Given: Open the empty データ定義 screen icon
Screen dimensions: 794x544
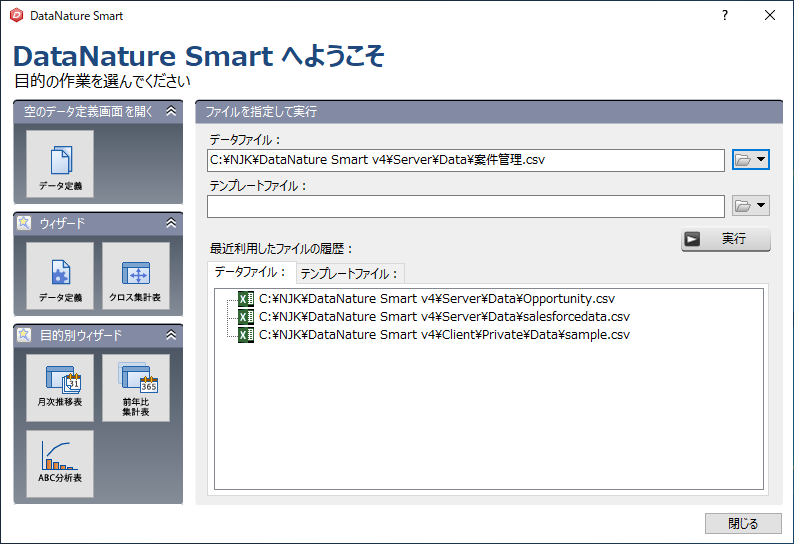Looking at the screenshot, I should (x=60, y=164).
